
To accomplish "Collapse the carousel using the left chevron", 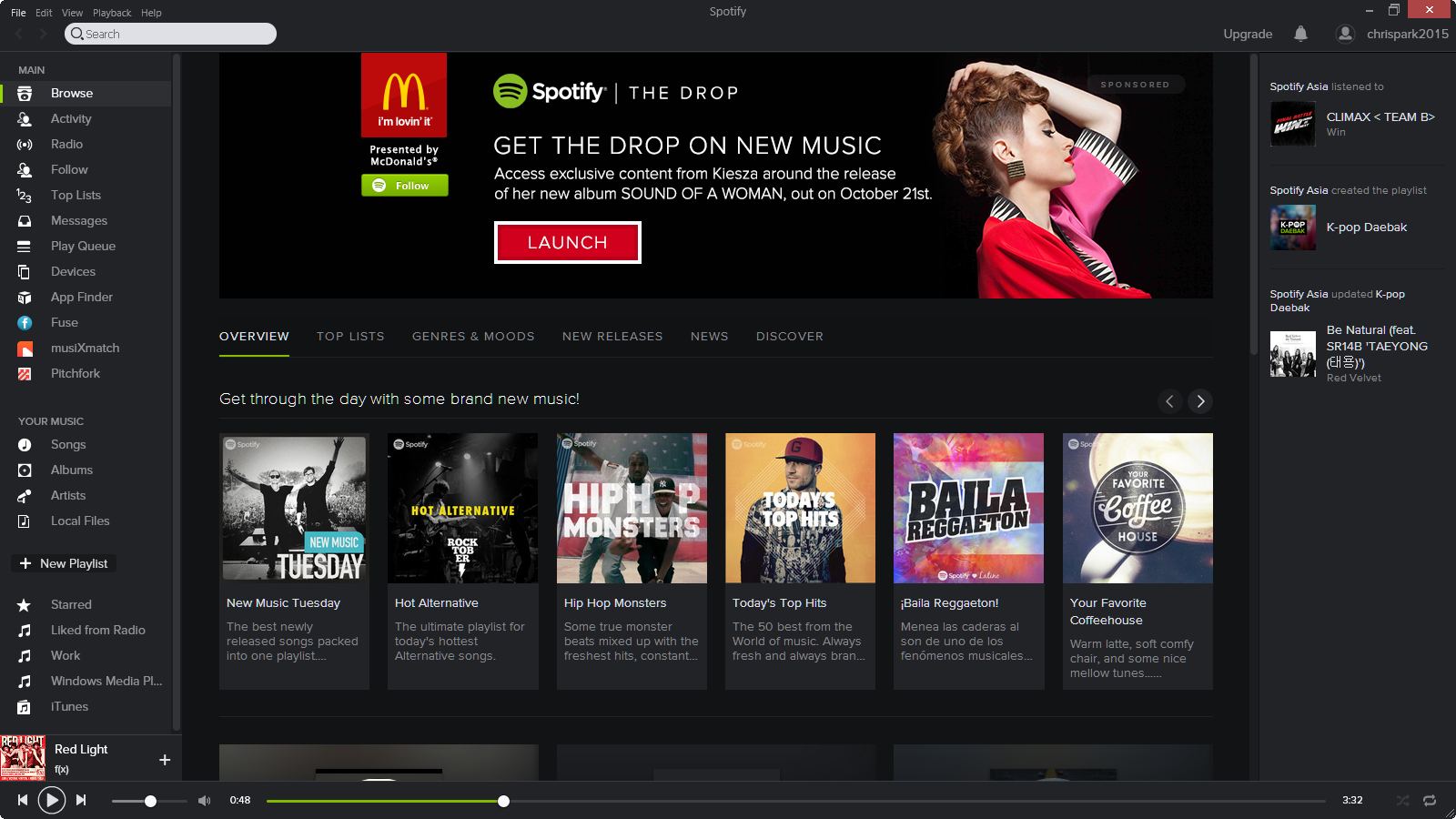I will tap(1170, 401).
